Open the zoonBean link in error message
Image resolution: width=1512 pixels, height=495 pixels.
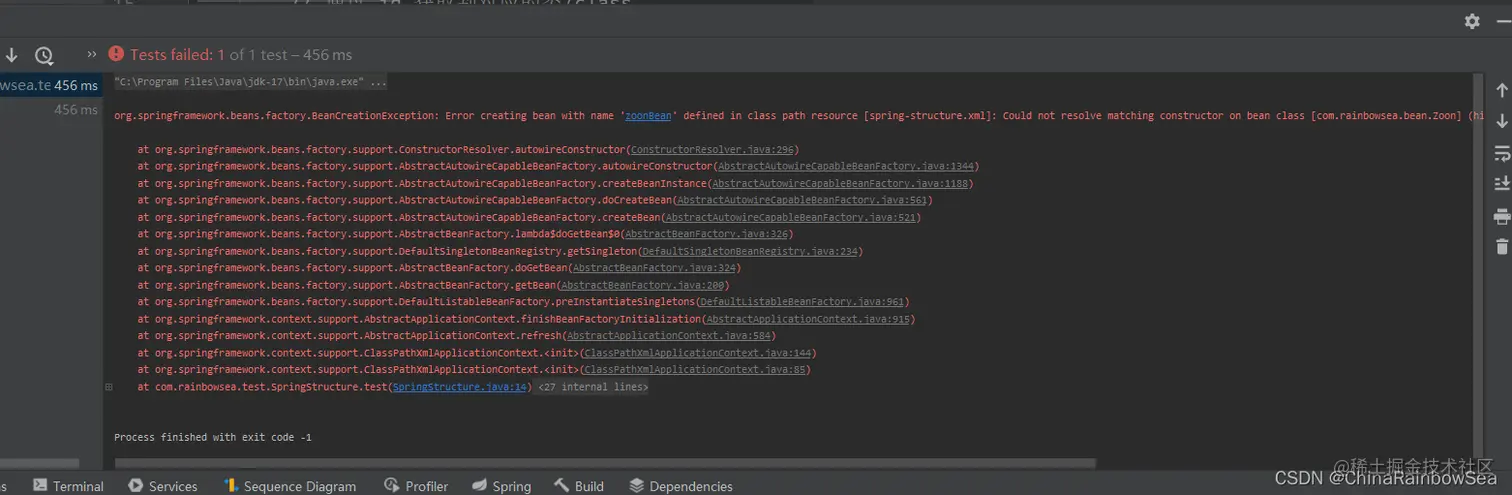[648, 116]
